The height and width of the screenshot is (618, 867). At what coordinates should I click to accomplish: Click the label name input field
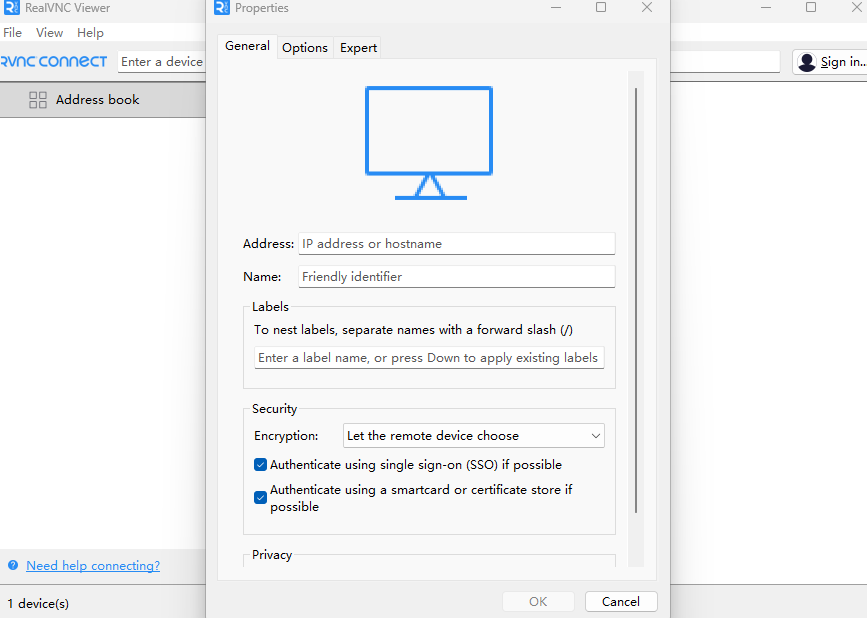point(429,358)
